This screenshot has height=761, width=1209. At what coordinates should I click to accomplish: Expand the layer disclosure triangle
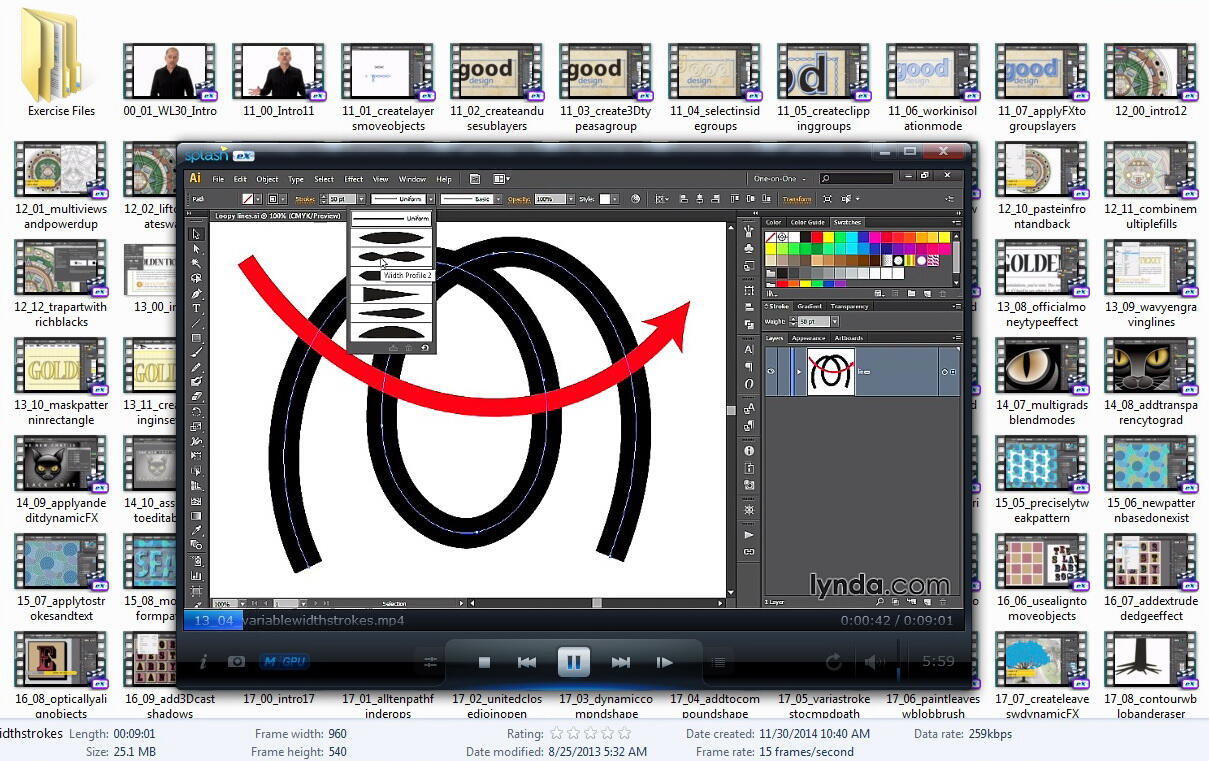tap(799, 372)
